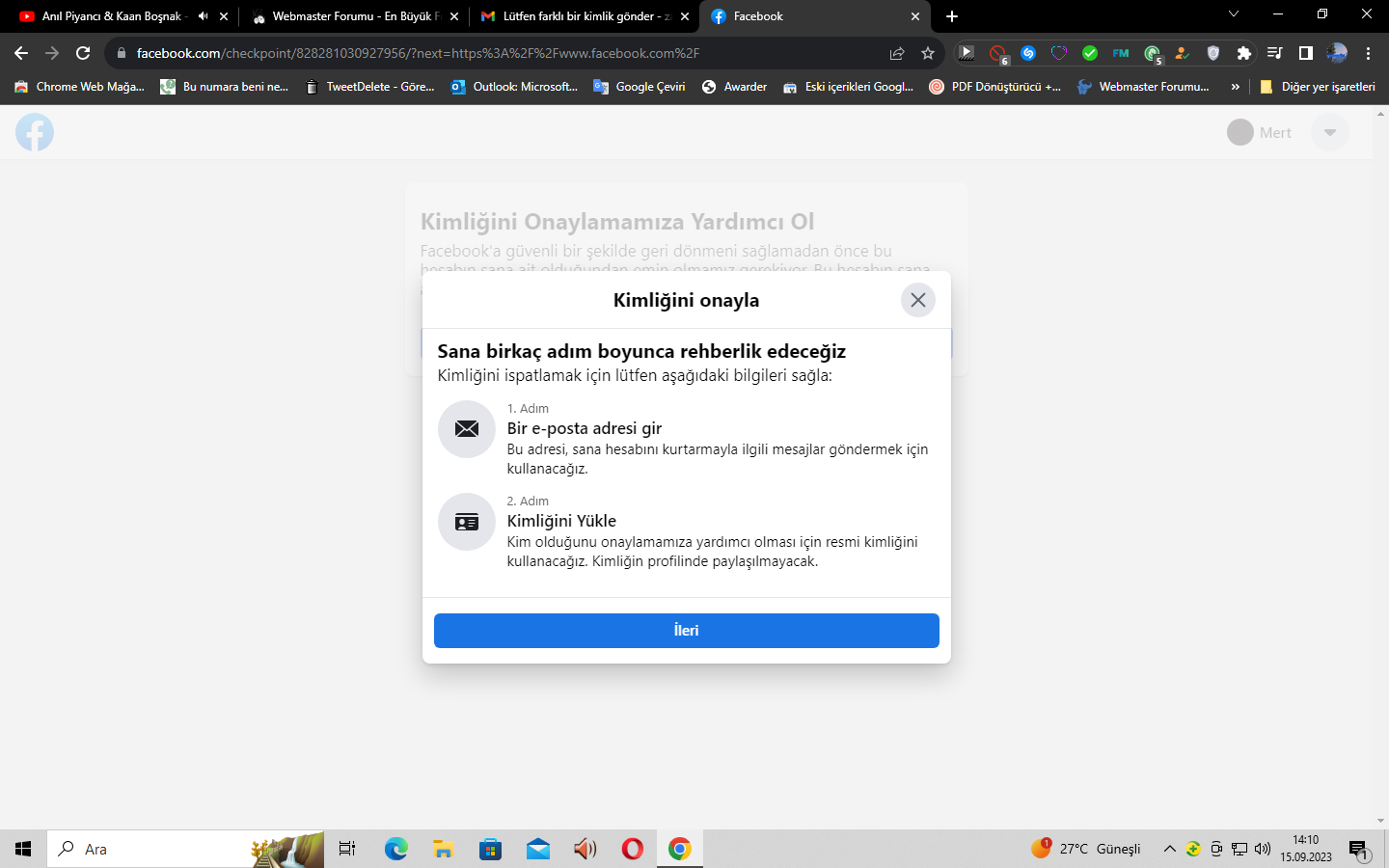The height and width of the screenshot is (868, 1389).
Task: Expand the hidden bookmarks chevron
Action: pos(1236,87)
